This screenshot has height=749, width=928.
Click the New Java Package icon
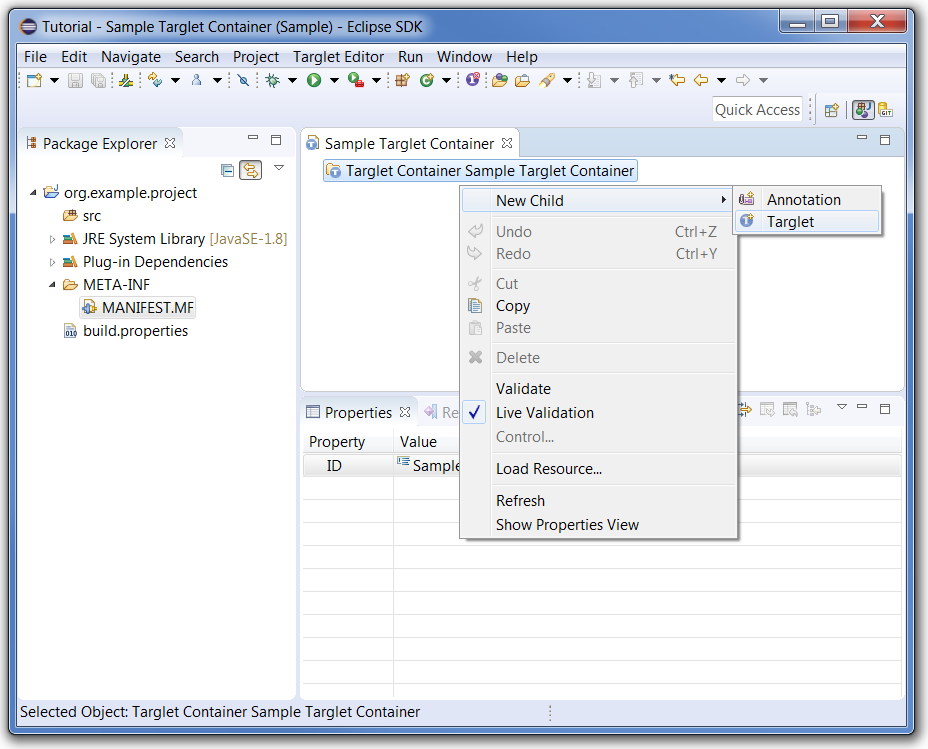pyautogui.click(x=402, y=80)
